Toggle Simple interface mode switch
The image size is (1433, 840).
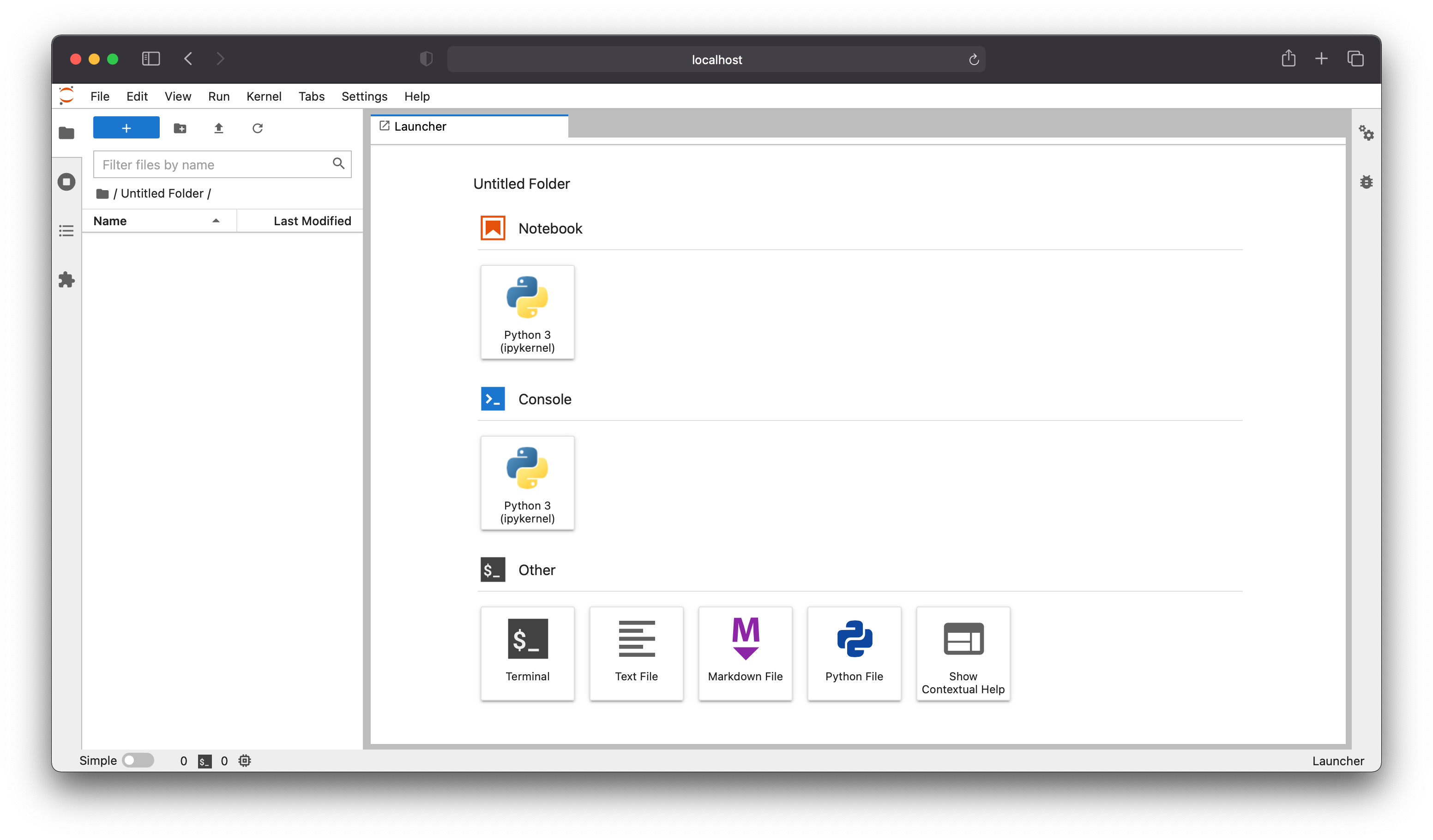point(138,761)
